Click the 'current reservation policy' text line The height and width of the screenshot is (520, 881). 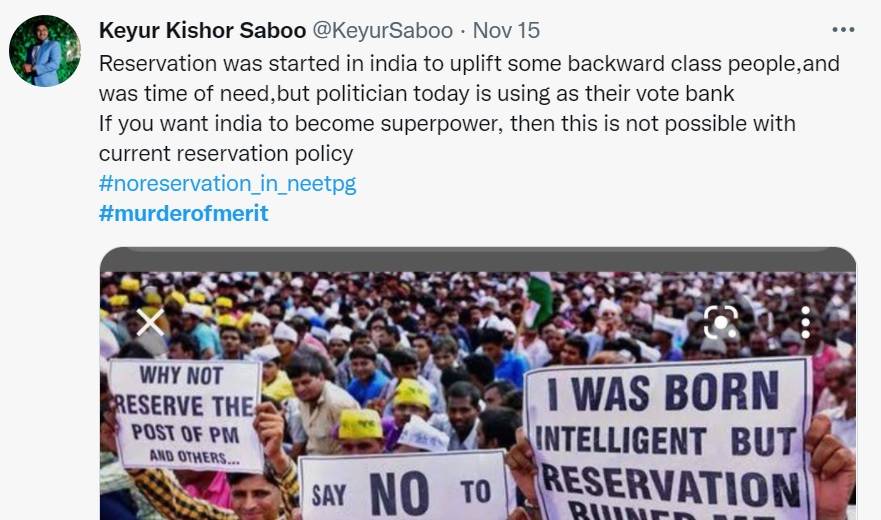coord(226,154)
